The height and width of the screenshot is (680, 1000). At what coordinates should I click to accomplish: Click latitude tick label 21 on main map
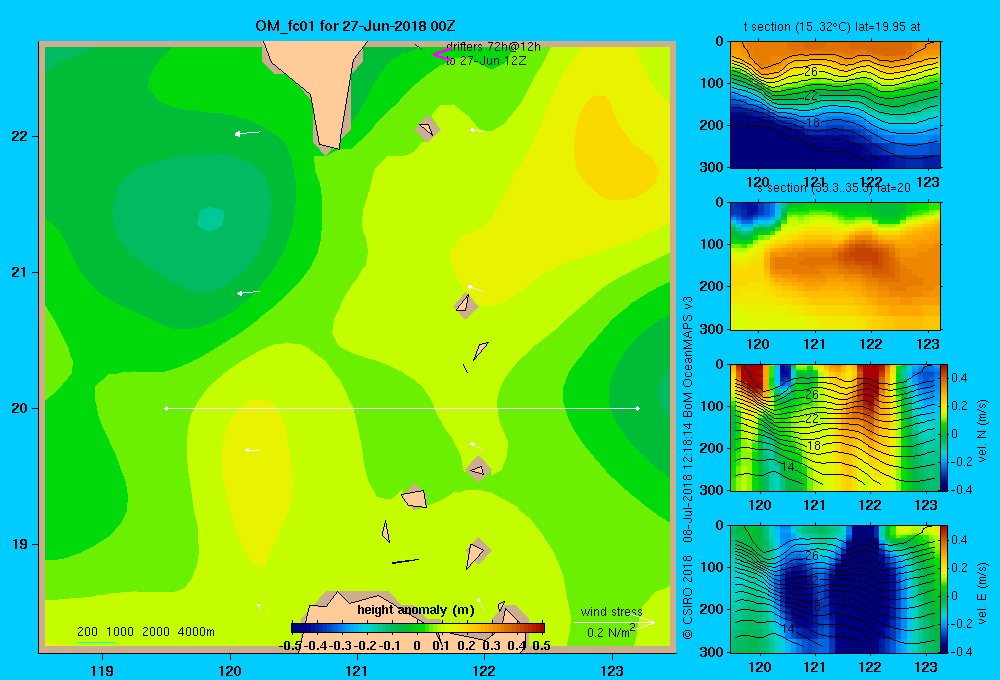click(20, 272)
